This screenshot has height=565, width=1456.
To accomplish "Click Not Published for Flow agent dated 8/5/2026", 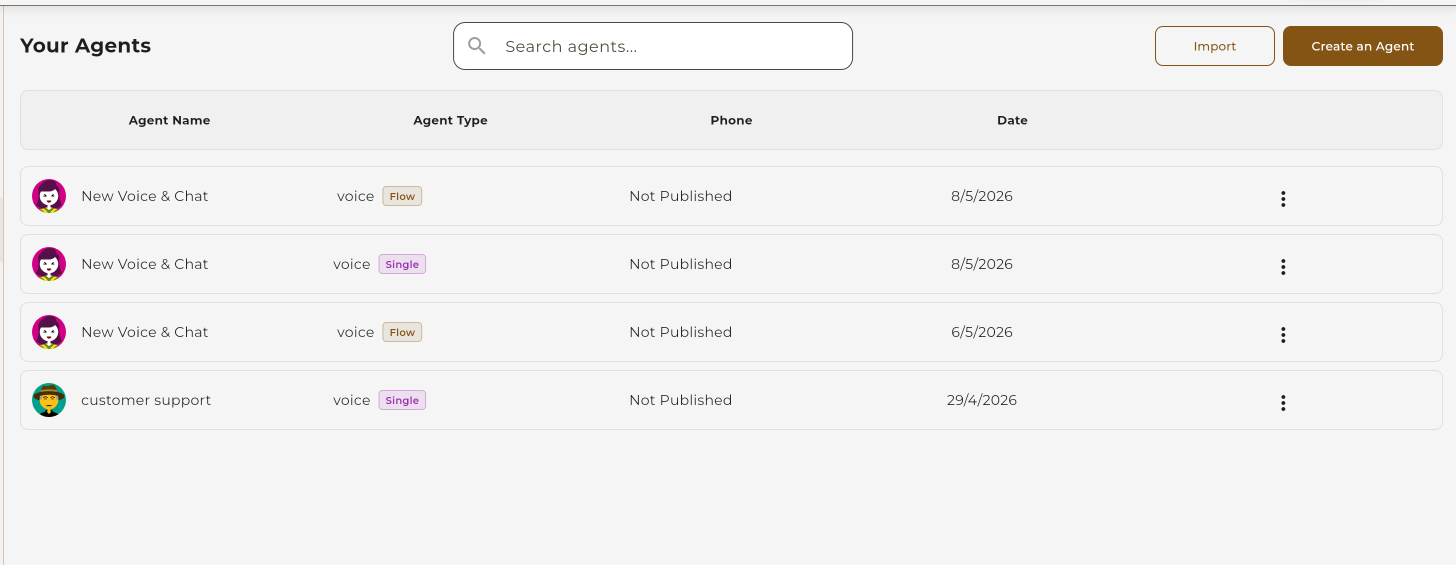I will tap(681, 196).
